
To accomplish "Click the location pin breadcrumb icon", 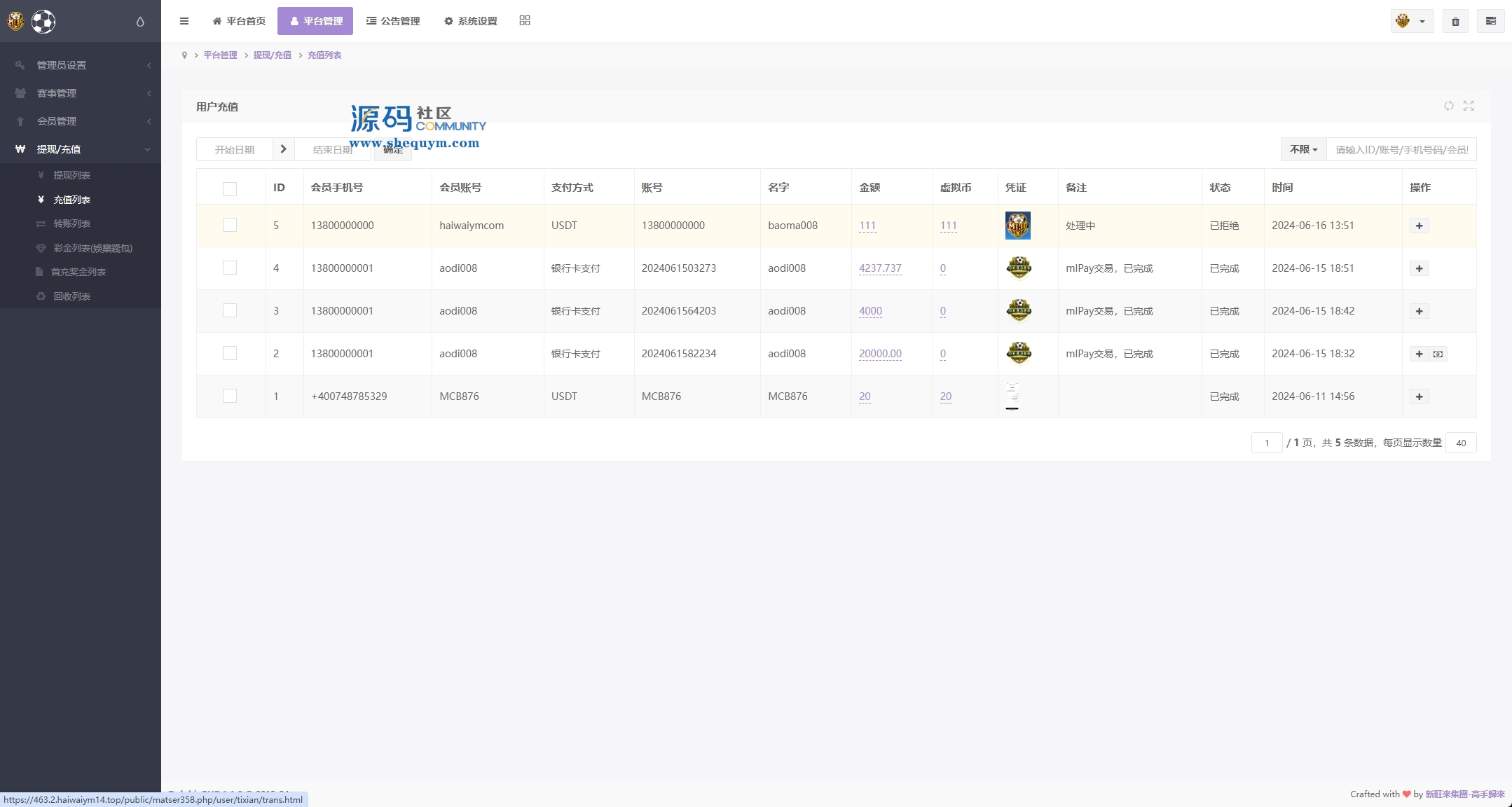I will 184,55.
